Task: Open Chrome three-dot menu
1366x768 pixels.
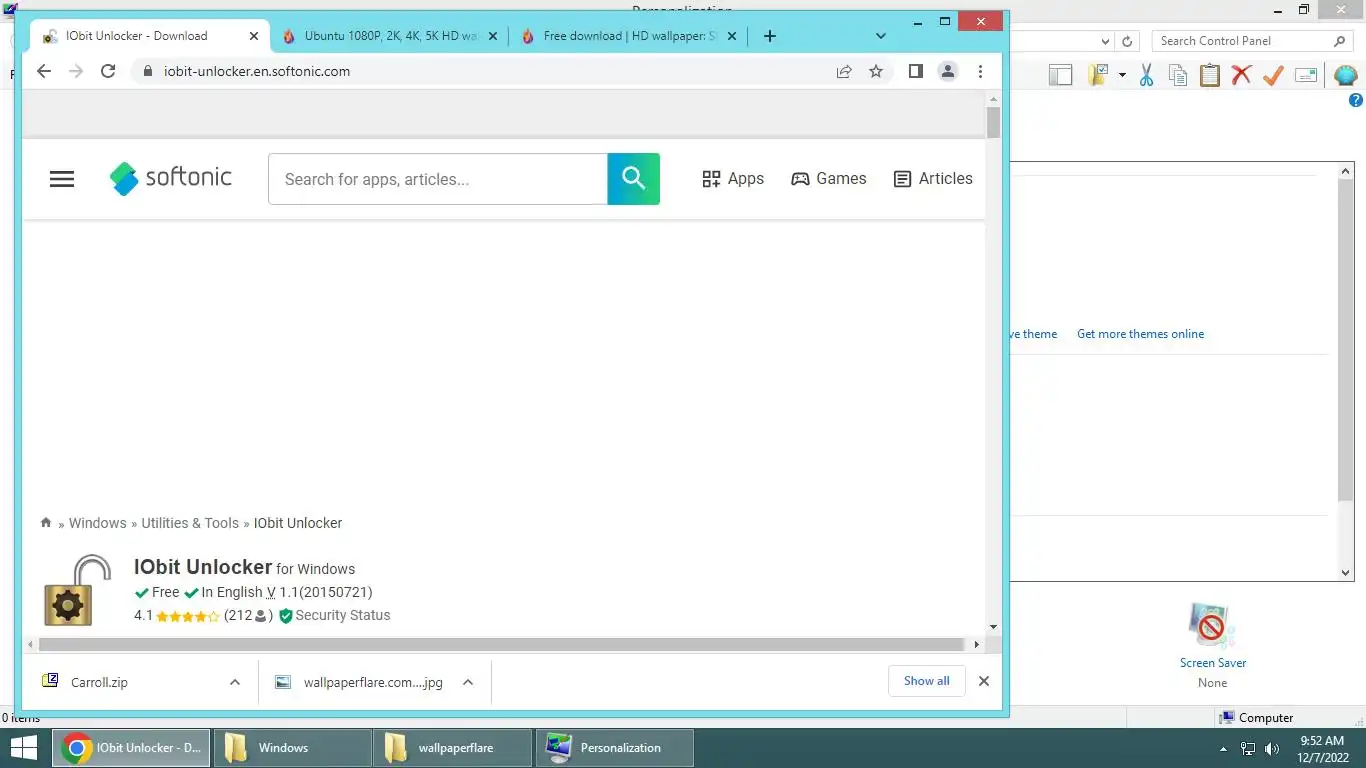Action: click(980, 71)
